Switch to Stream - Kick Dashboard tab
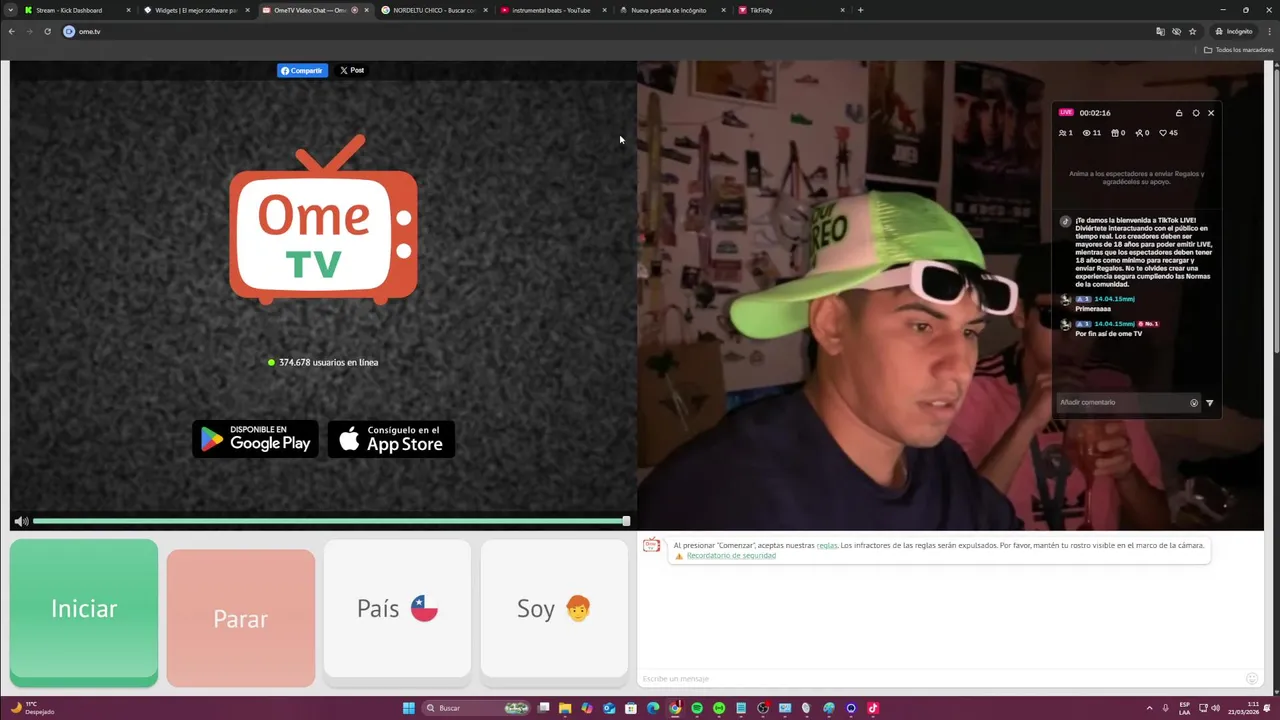The width and height of the screenshot is (1280, 720). 77,10
